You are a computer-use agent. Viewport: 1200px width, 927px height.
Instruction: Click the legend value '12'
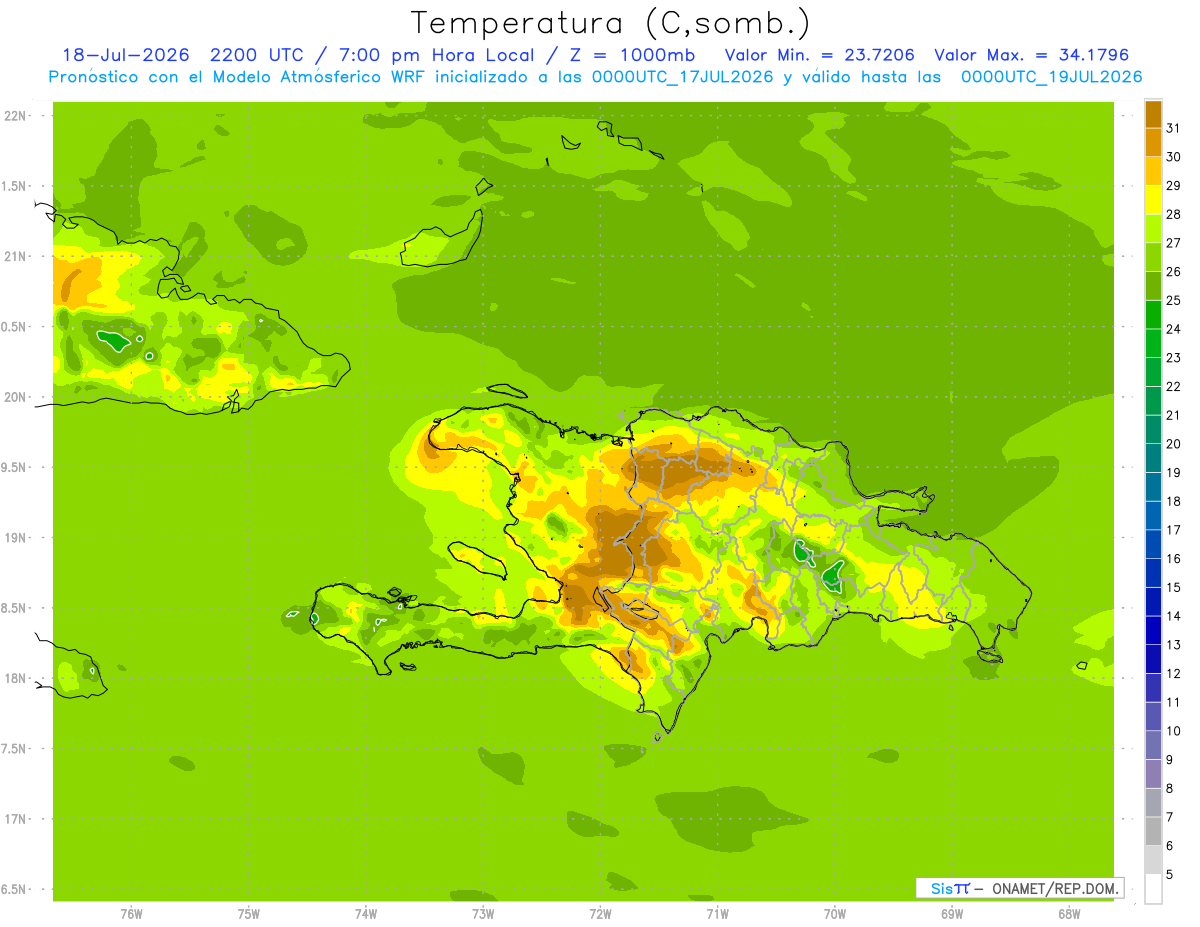pos(1174,674)
